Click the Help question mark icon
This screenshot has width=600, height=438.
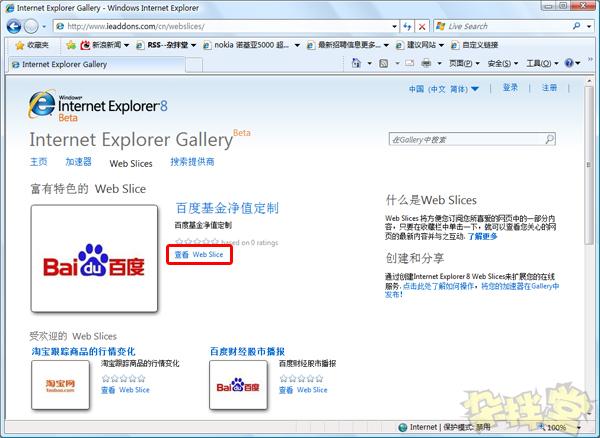(x=569, y=63)
